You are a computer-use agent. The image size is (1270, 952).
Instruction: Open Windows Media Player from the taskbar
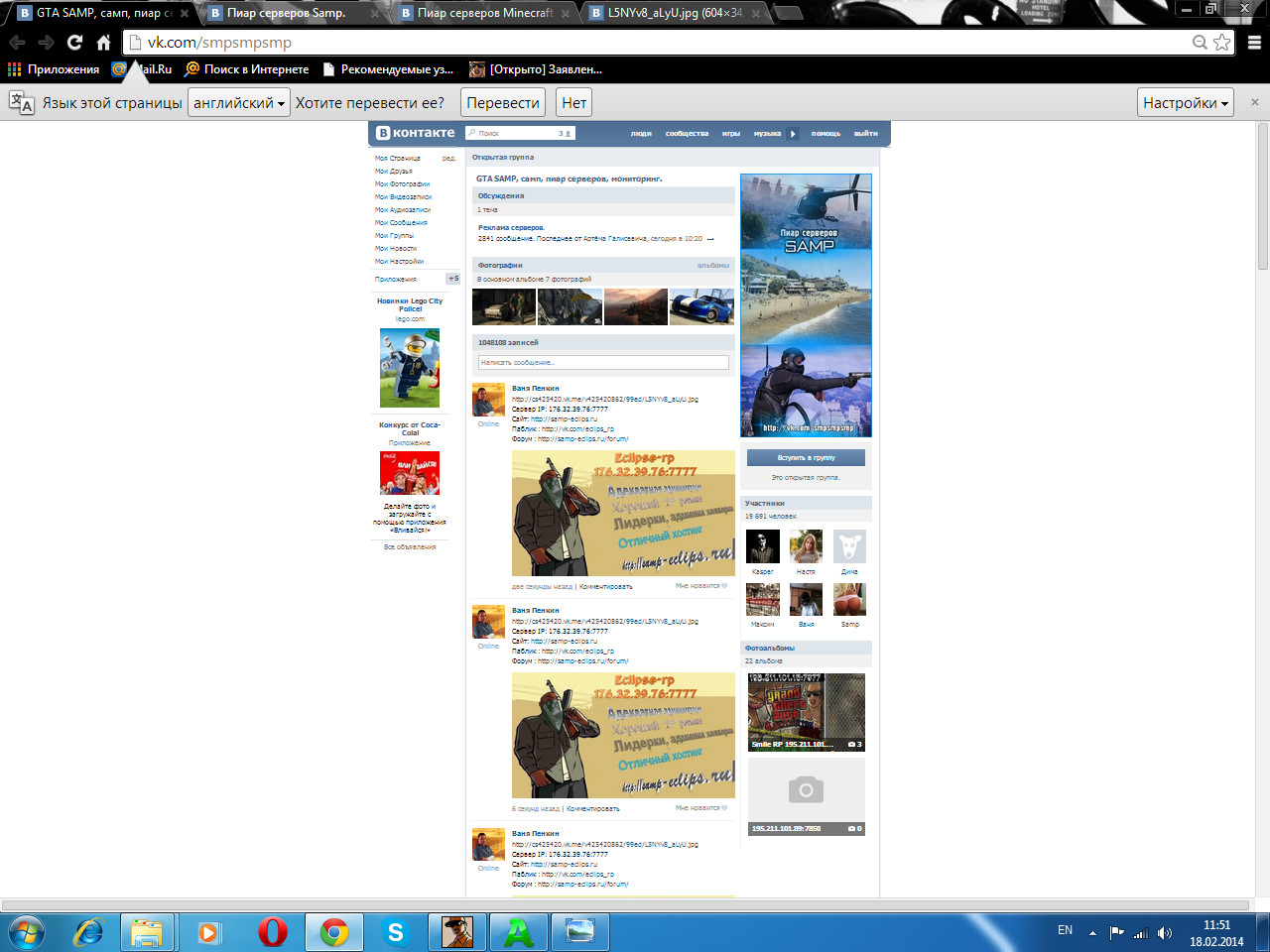click(208, 933)
